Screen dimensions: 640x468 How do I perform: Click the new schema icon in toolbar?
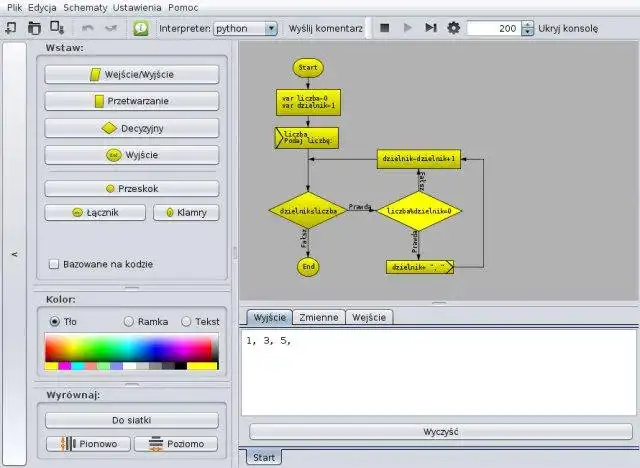pos(11,28)
